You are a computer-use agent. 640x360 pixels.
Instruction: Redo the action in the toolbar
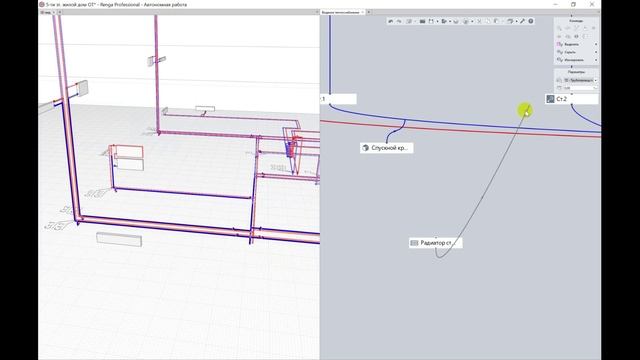pyautogui.click(x=399, y=21)
